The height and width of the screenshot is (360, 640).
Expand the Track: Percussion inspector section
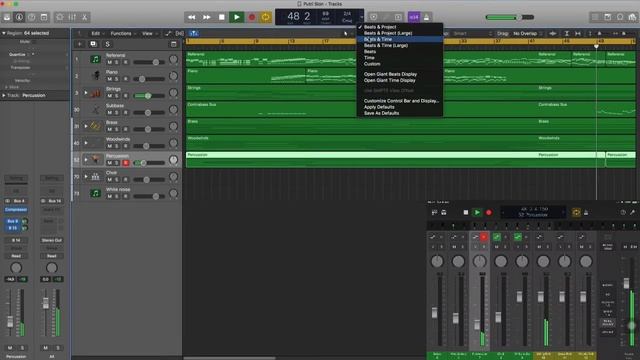[x=4, y=96]
